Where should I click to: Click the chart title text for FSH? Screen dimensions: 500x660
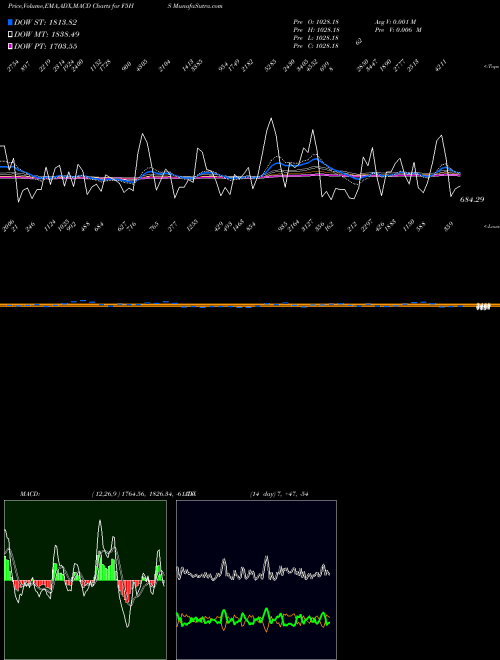(x=70, y=6)
